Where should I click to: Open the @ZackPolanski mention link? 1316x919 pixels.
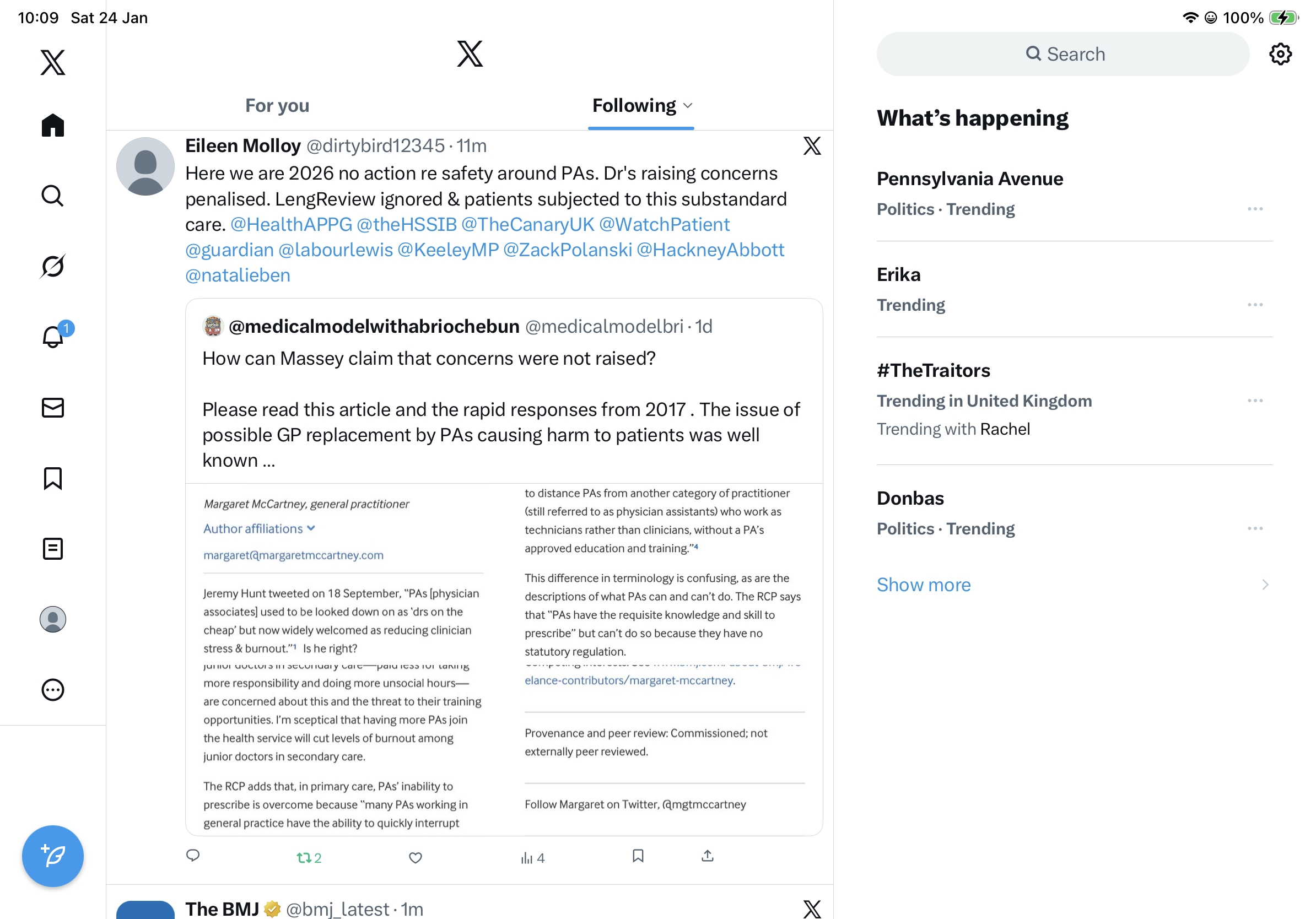click(x=568, y=250)
